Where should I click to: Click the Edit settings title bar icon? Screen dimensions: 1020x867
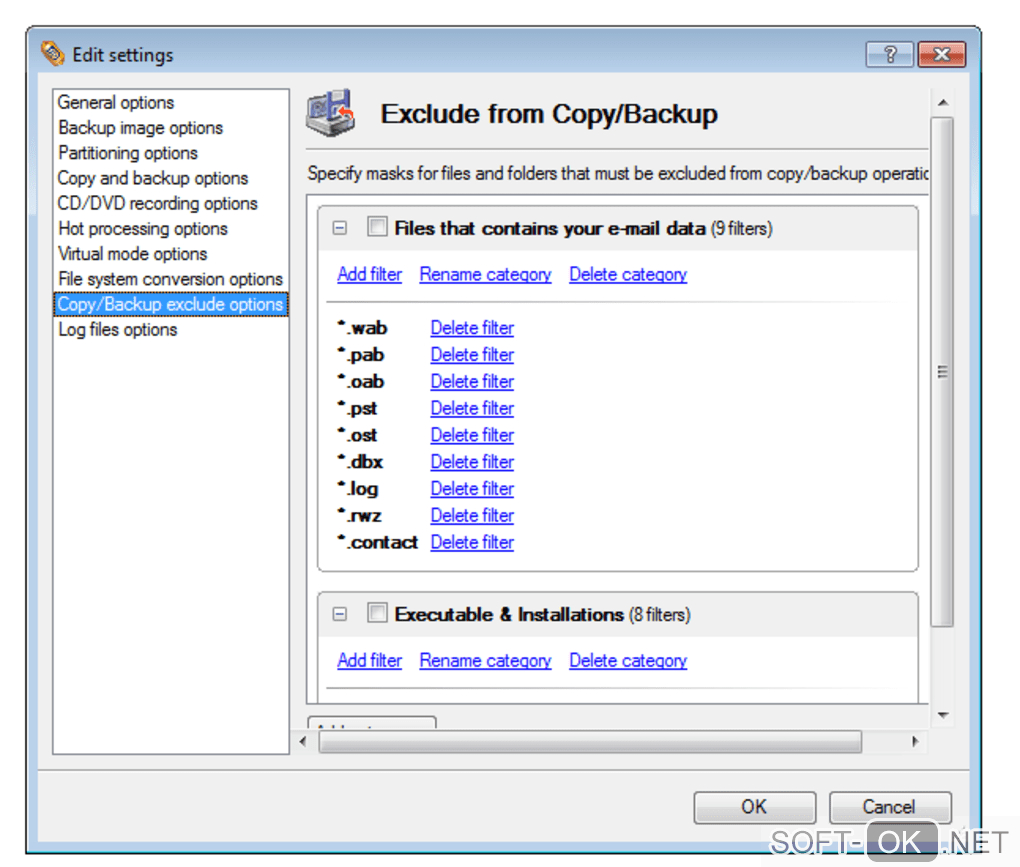click(53, 53)
